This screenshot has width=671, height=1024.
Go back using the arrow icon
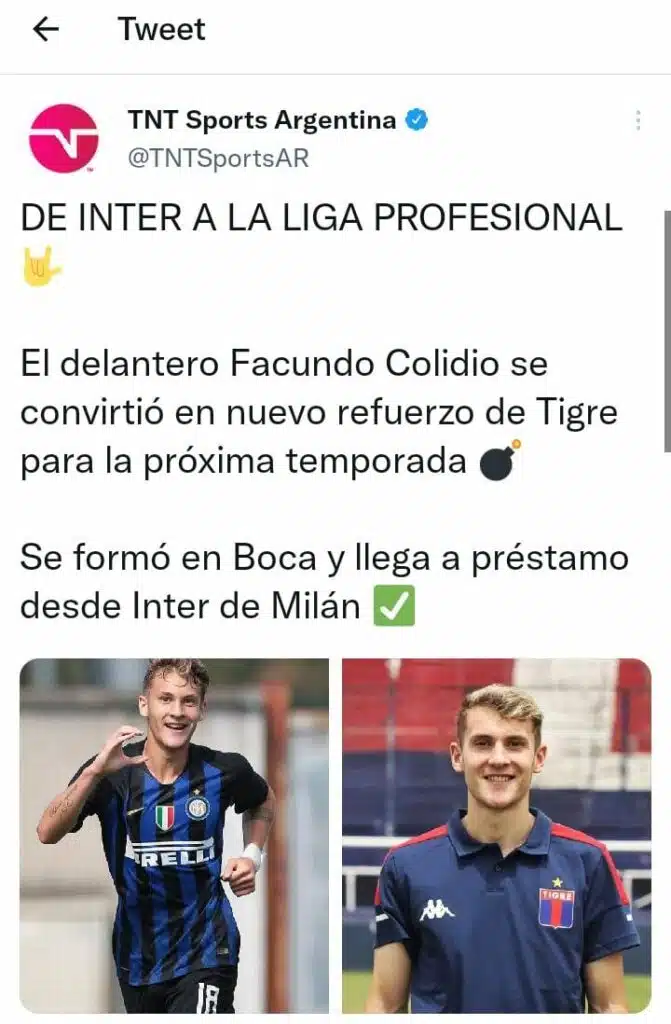point(46,29)
